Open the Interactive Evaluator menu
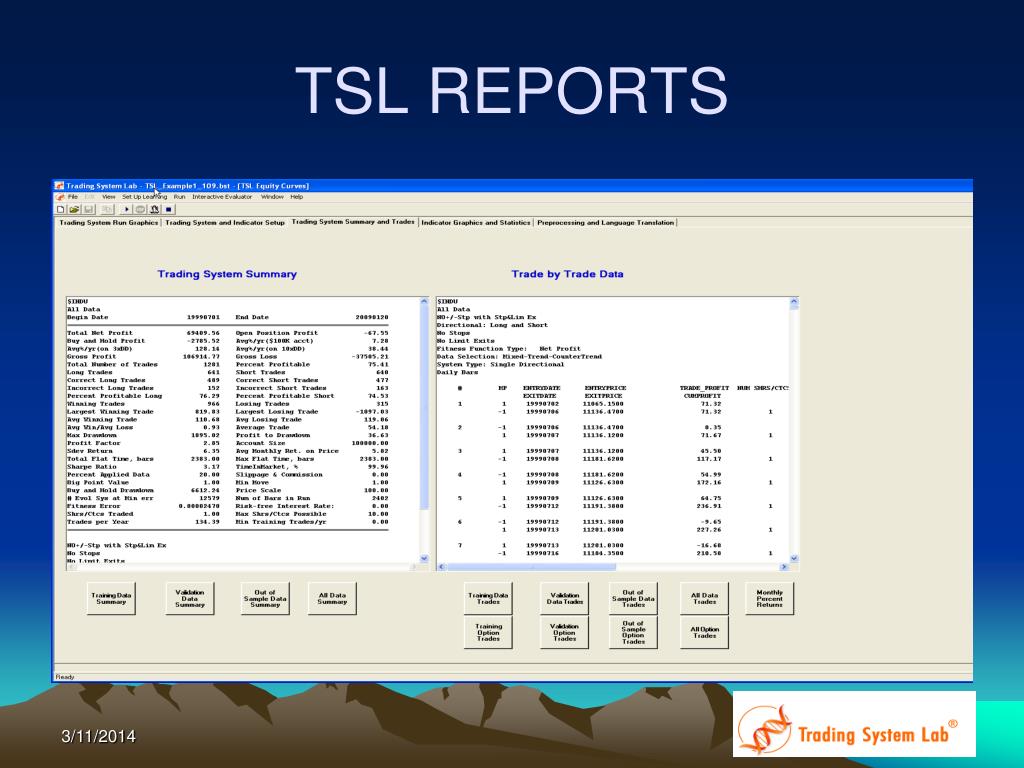Screen dimensions: 1024x768 click(x=222, y=197)
